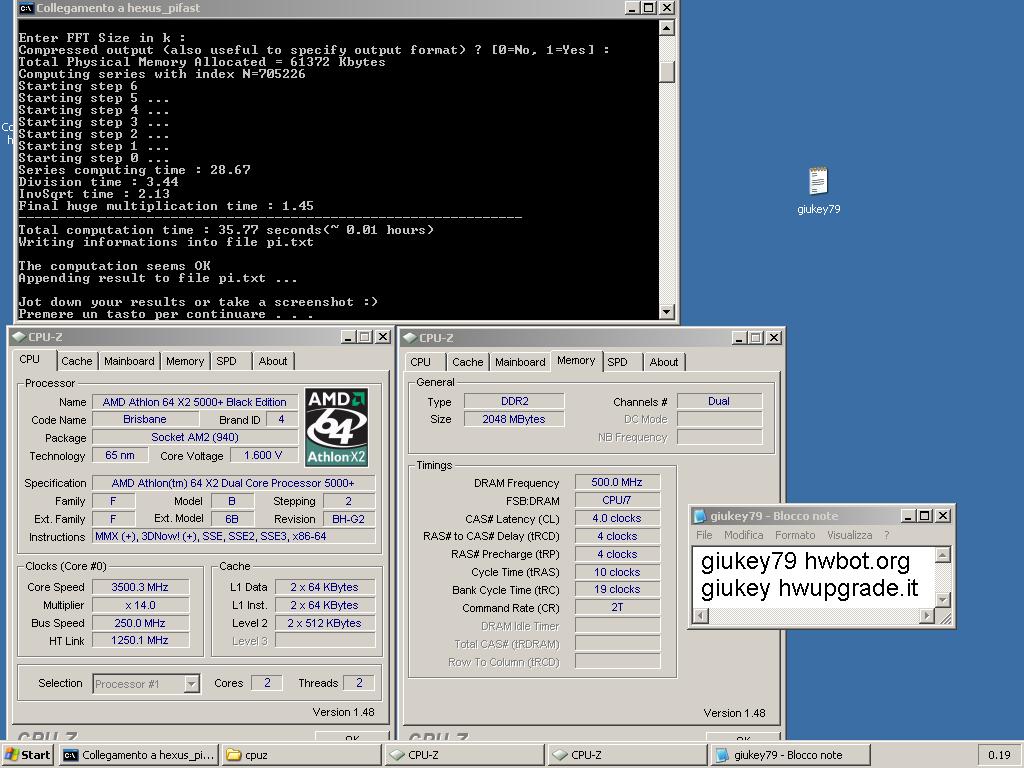This screenshot has height=768, width=1024.
Task: Click Notepad vertical scroll down arrow
Action: click(x=942, y=600)
